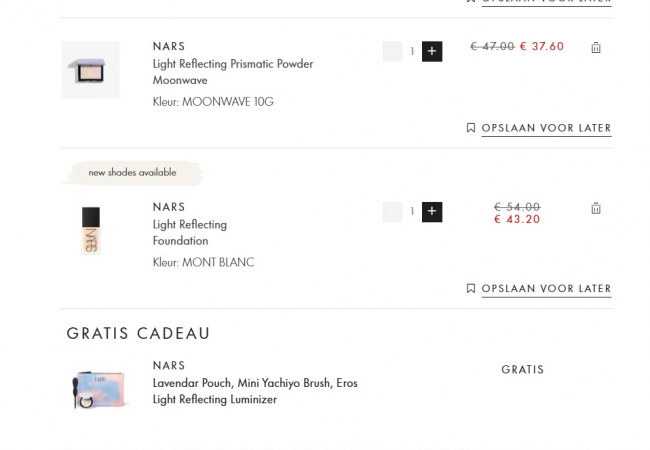Remove Light Reflecting Foundation via trash icon
650x450 pixels.
click(596, 208)
